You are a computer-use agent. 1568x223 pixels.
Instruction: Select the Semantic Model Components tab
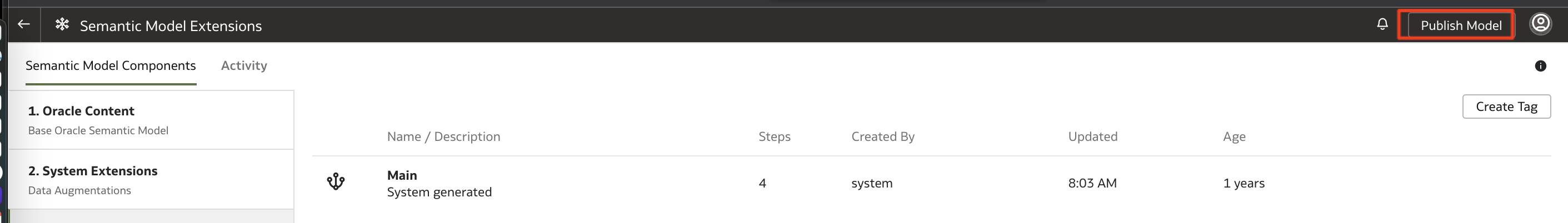click(x=111, y=65)
